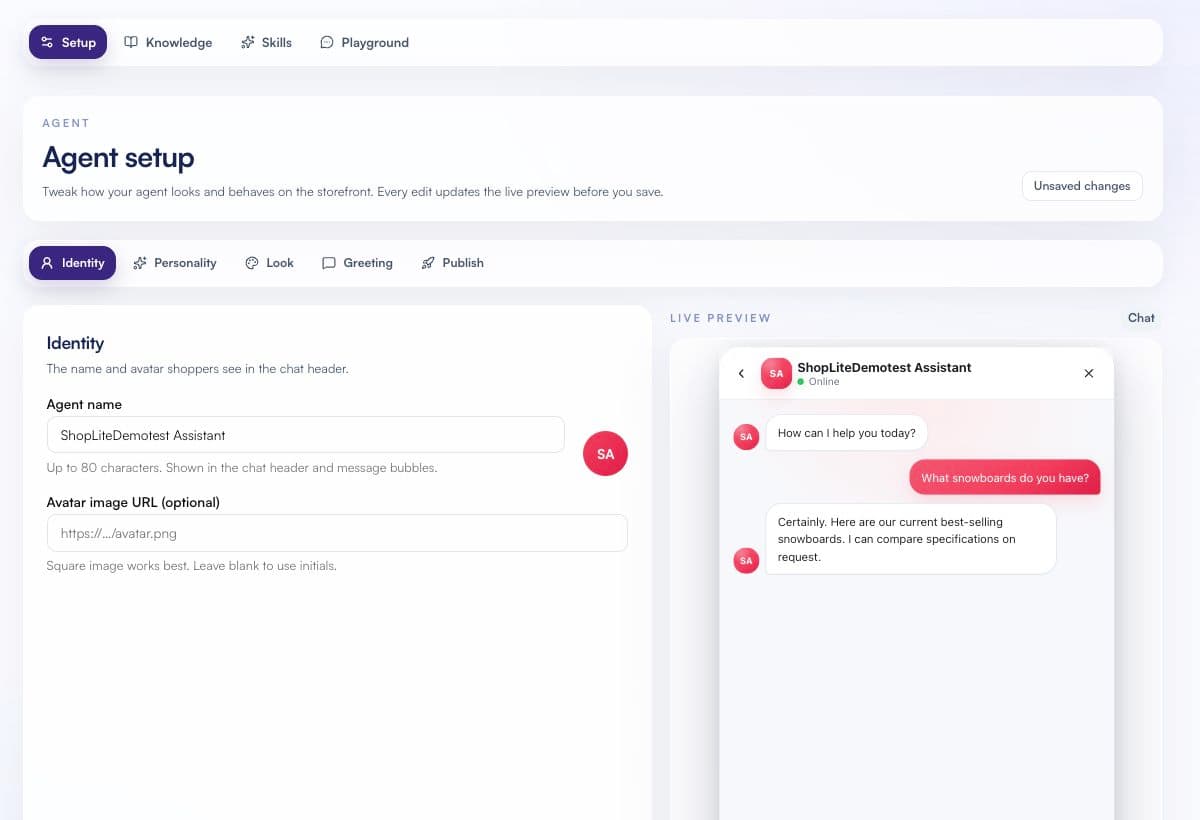Go to the Playground tab

click(364, 43)
